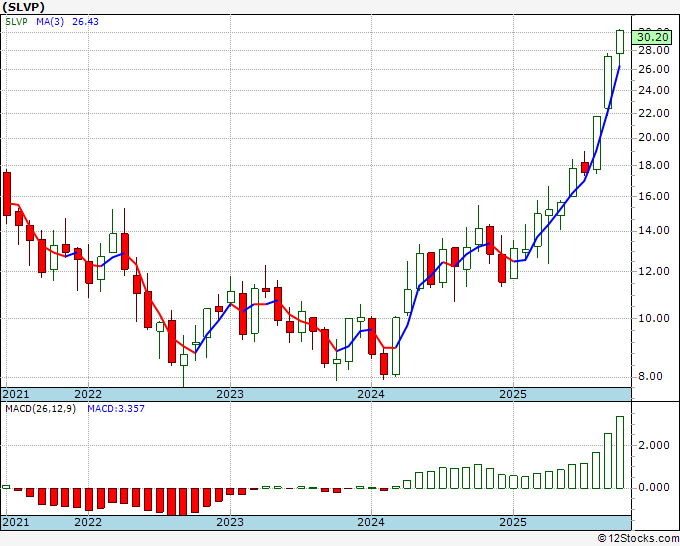
Task: Click the 18.00 price axis label
Action: [654, 165]
